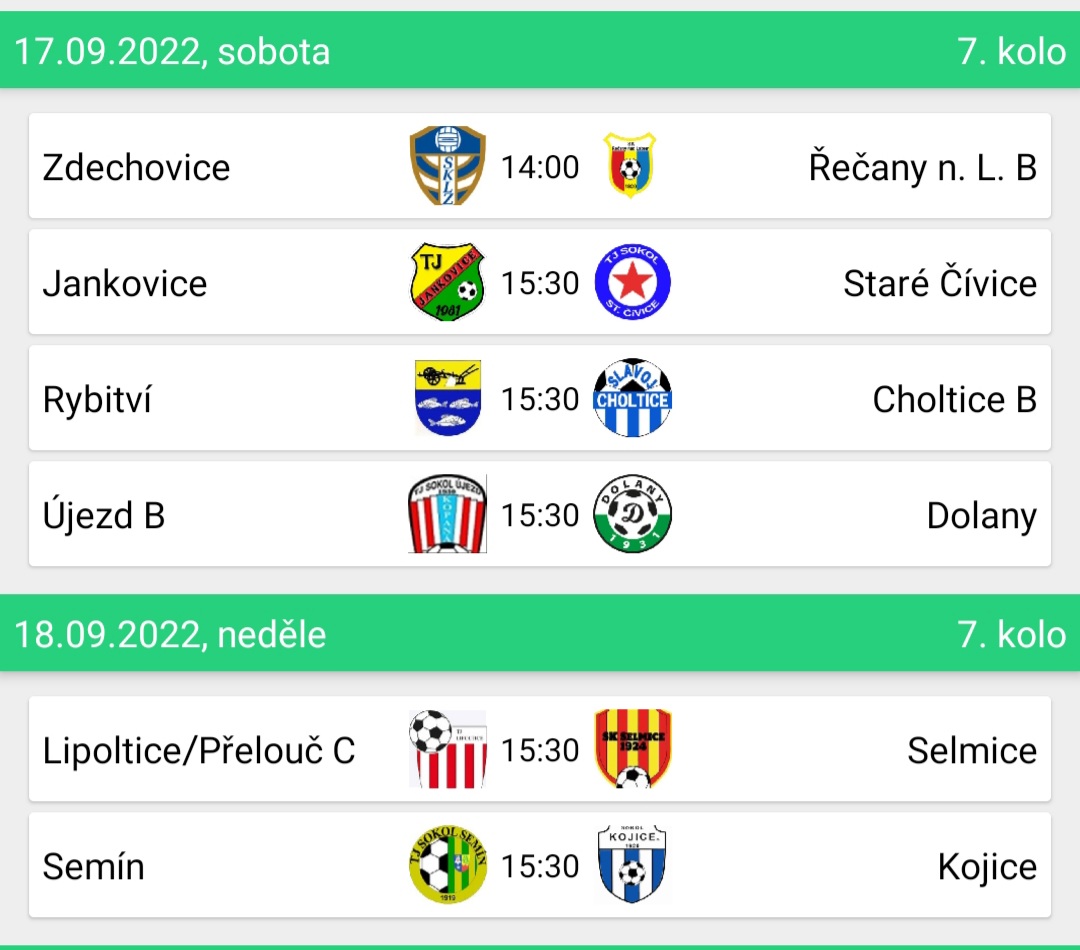Select the Rybitví coat of arms icon
This screenshot has width=1080, height=950.
click(448, 398)
